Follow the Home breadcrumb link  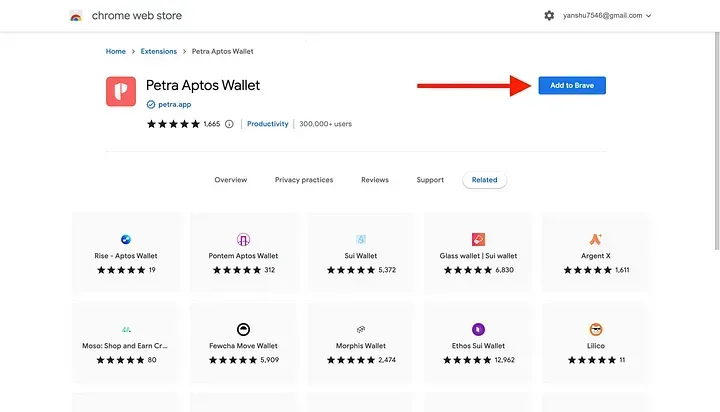coord(116,51)
